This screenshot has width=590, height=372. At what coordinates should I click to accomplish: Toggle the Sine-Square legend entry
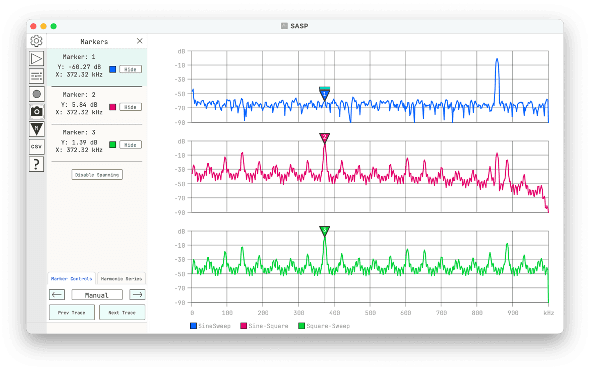point(264,326)
